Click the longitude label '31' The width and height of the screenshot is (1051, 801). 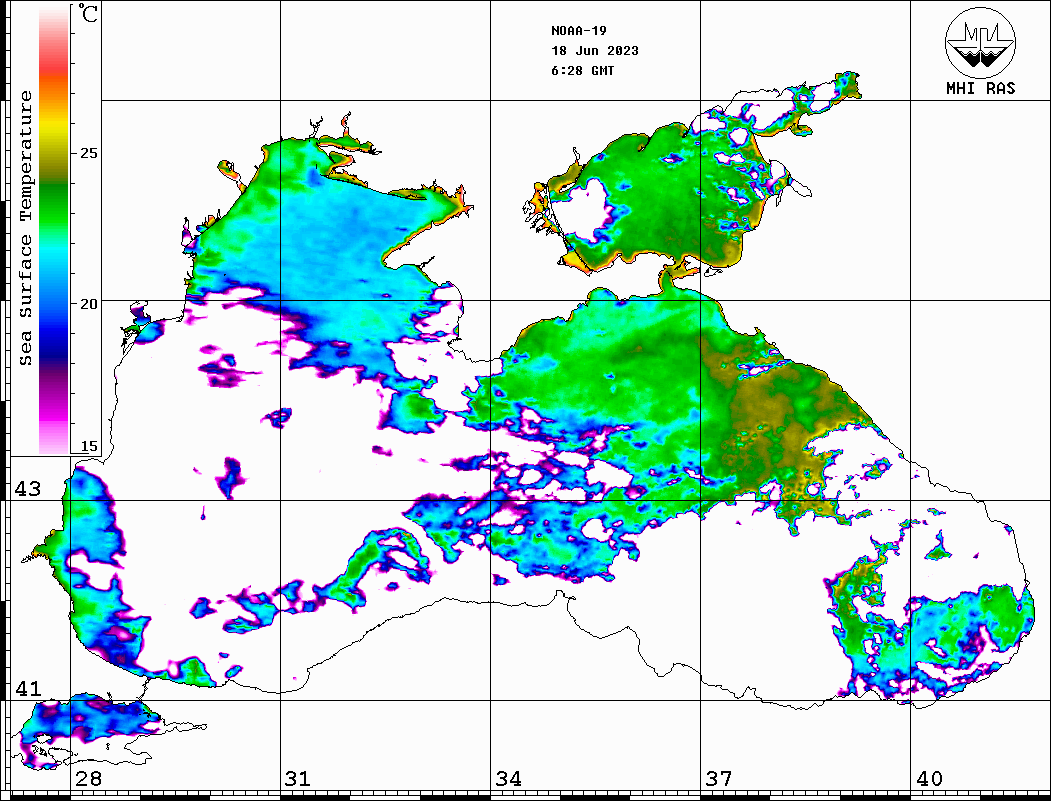(298, 779)
